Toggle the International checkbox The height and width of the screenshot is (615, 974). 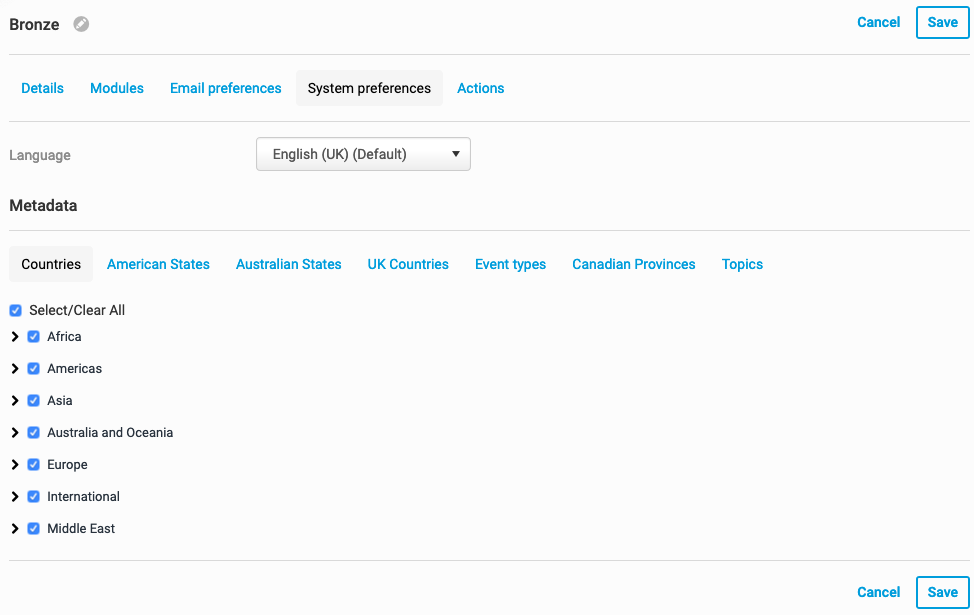click(x=34, y=497)
